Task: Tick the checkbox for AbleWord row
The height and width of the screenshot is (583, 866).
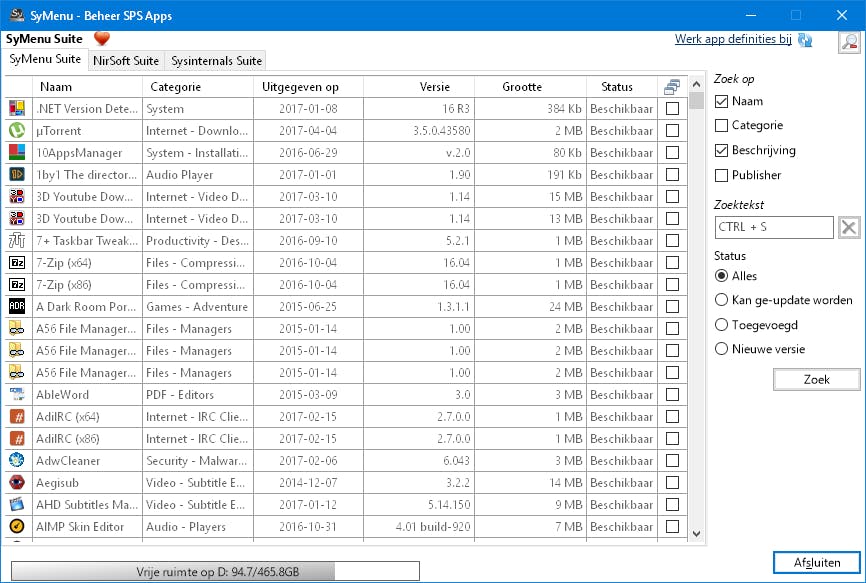Action: tap(672, 395)
